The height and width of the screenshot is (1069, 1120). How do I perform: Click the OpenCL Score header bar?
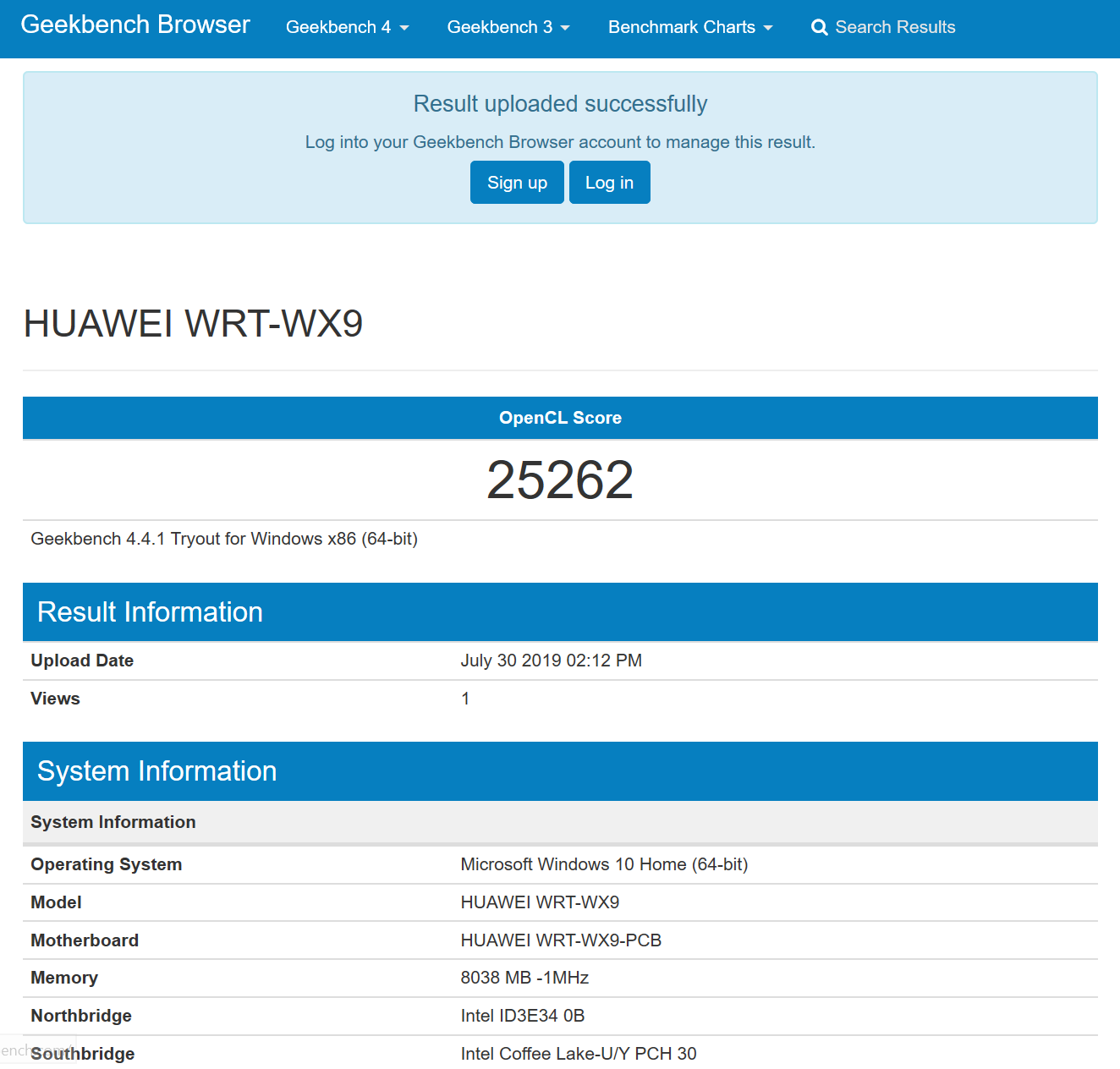(560, 418)
